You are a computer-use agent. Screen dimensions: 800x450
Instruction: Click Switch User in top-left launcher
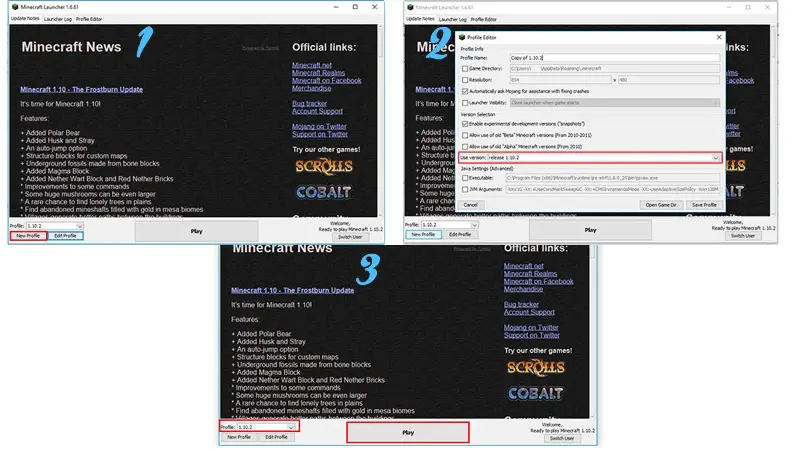(x=350, y=237)
